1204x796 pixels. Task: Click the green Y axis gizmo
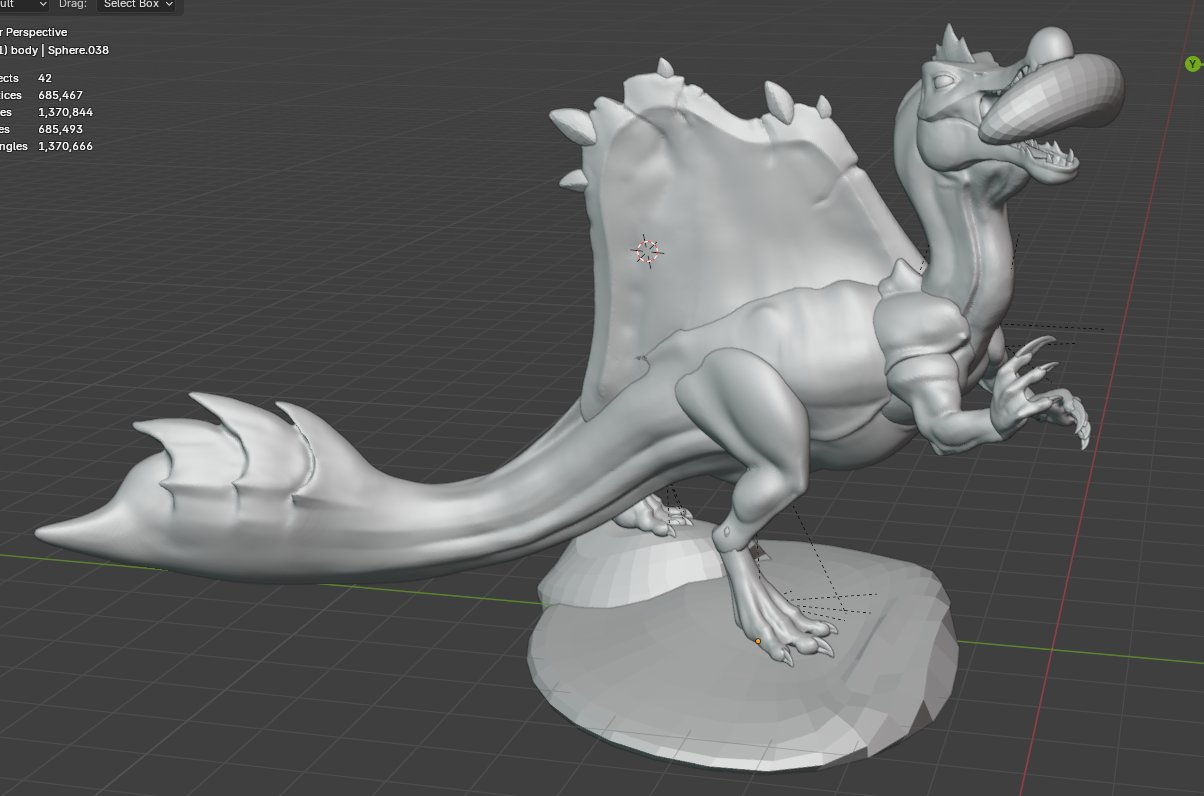[x=1191, y=64]
